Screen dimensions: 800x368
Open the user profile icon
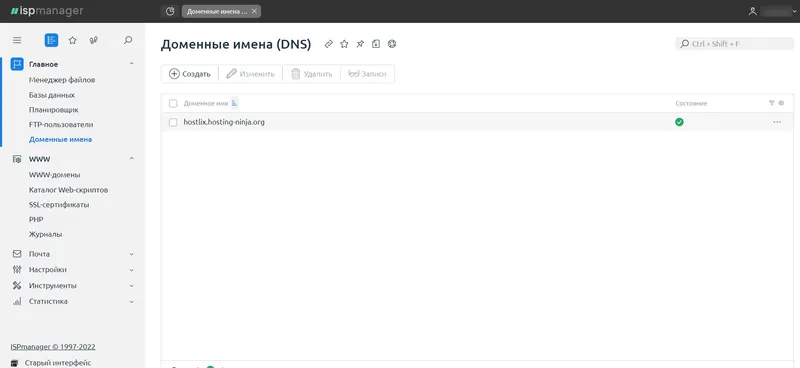[753, 11]
